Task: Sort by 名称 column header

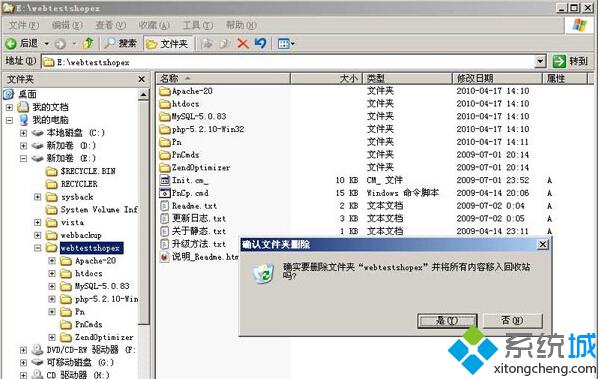Action: [x=223, y=79]
